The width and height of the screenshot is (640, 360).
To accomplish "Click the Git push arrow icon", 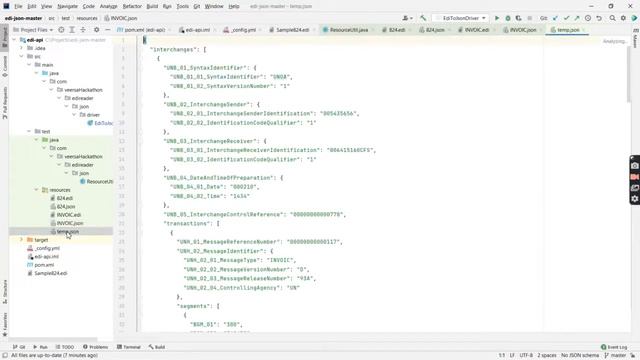I will (x=577, y=18).
